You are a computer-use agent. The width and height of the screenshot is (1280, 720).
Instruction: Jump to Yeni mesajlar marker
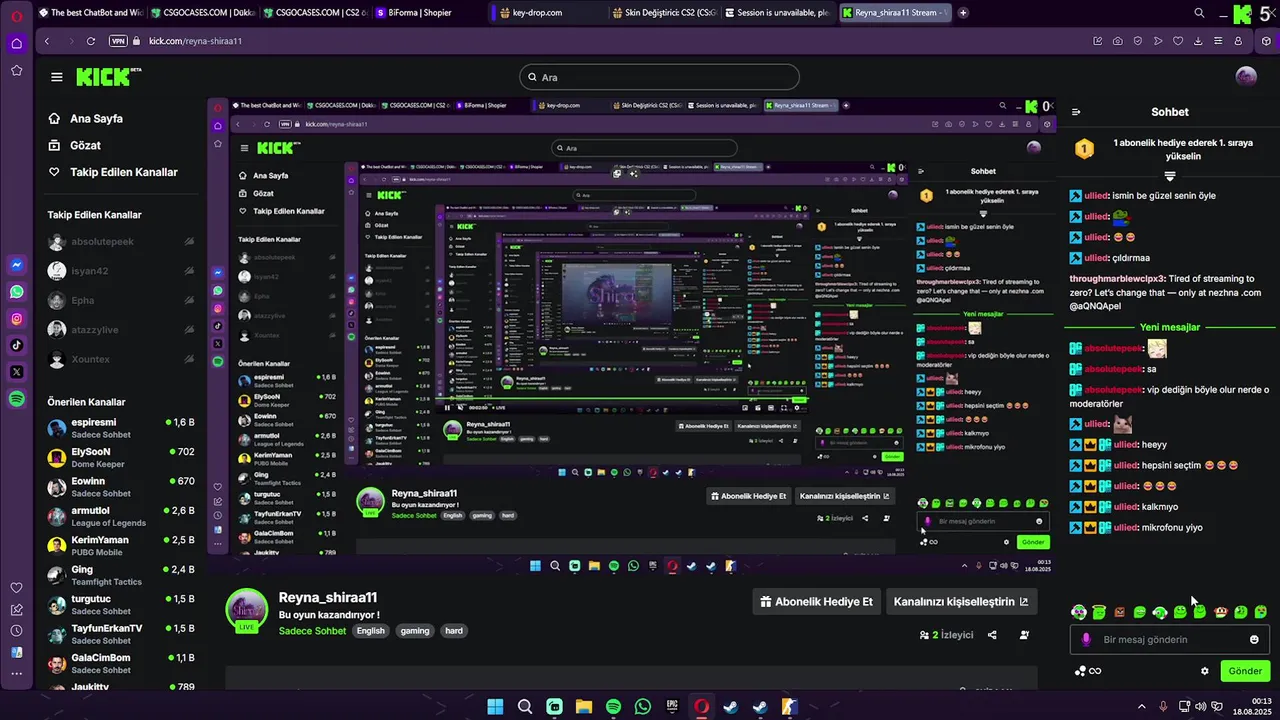coord(1169,327)
